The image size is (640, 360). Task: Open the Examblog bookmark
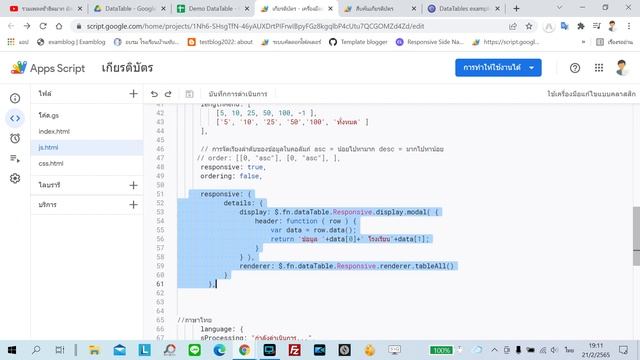click(x=71, y=42)
